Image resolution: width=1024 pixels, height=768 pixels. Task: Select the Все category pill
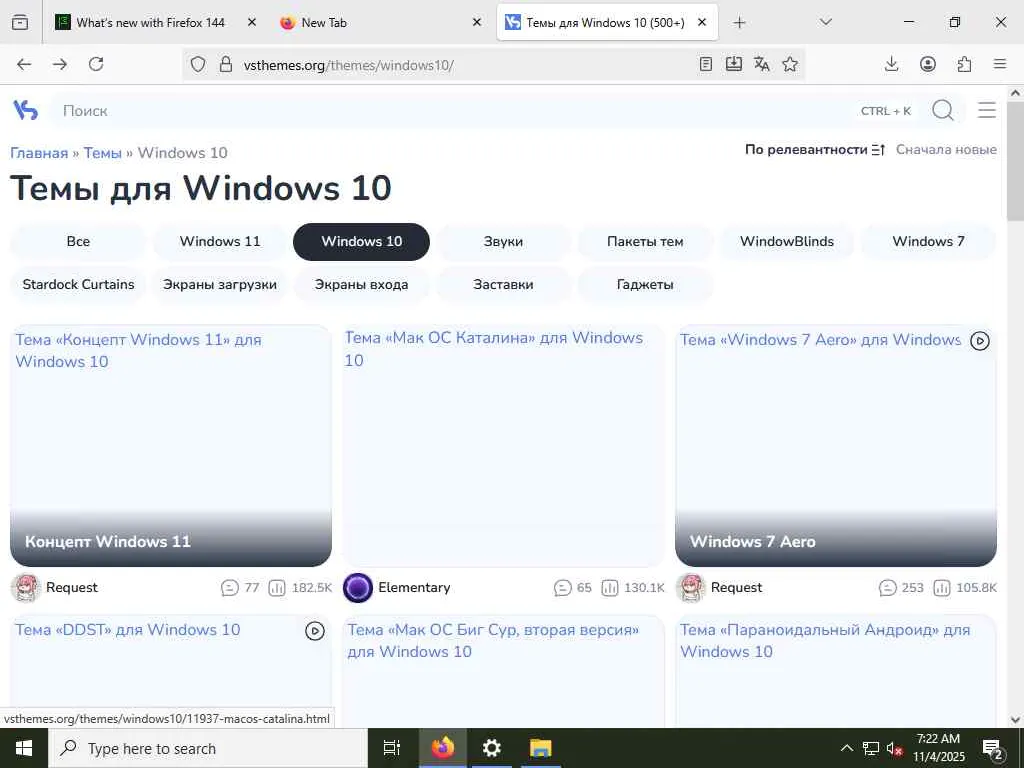(x=78, y=242)
